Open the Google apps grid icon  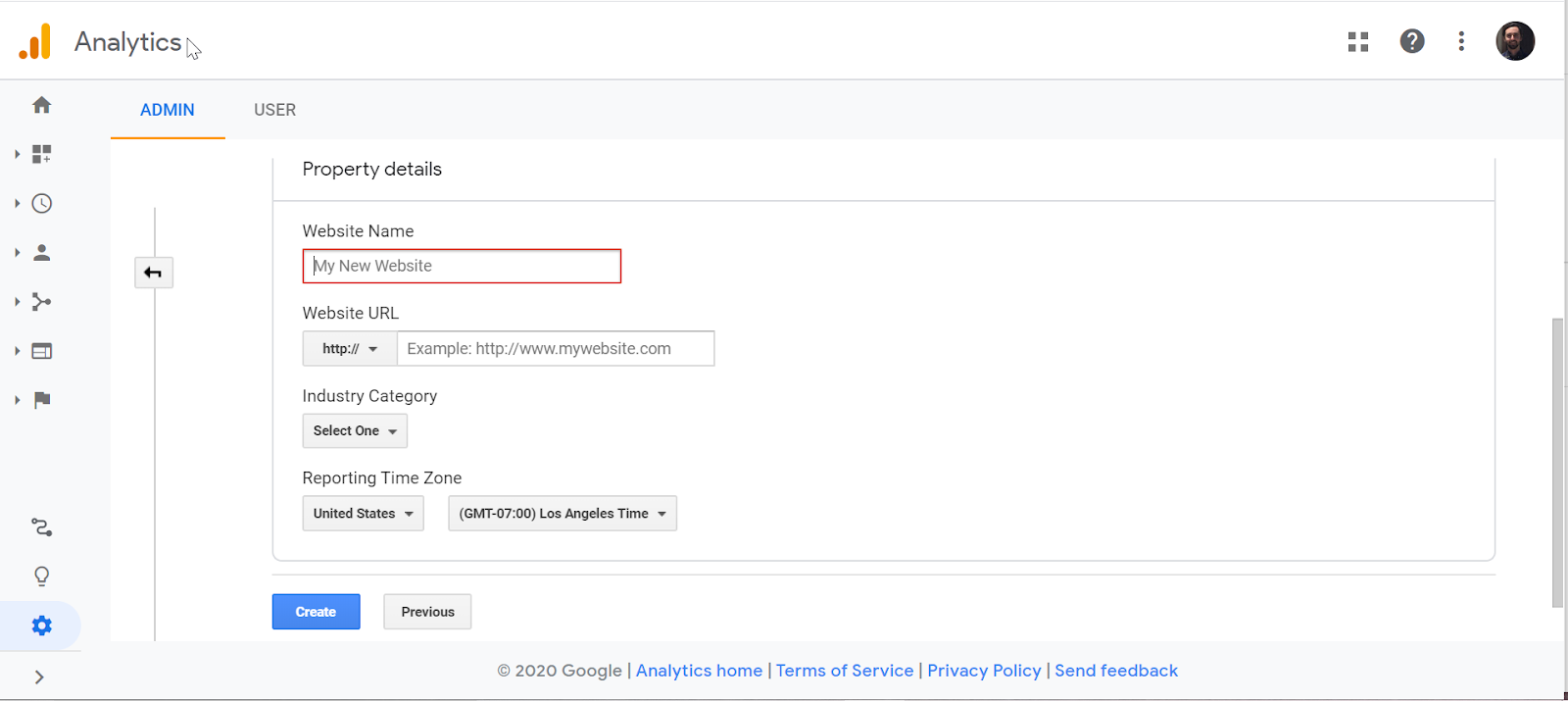tap(1357, 41)
